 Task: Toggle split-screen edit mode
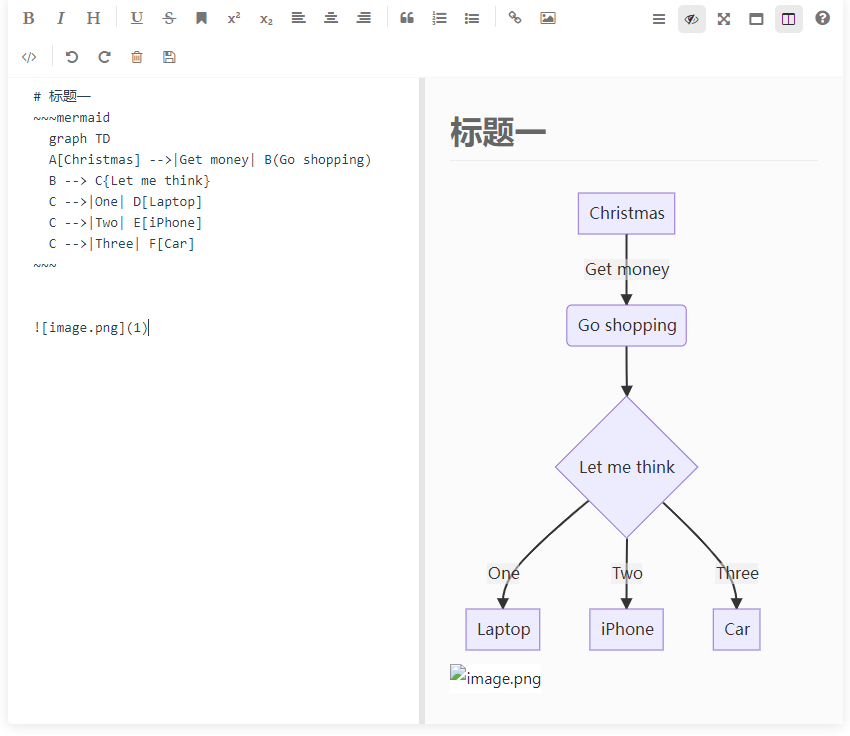788,18
